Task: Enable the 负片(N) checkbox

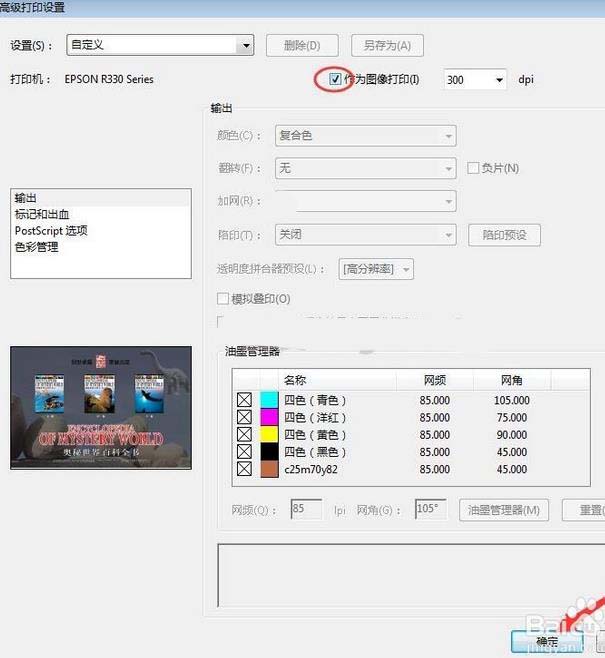Action: [473, 168]
